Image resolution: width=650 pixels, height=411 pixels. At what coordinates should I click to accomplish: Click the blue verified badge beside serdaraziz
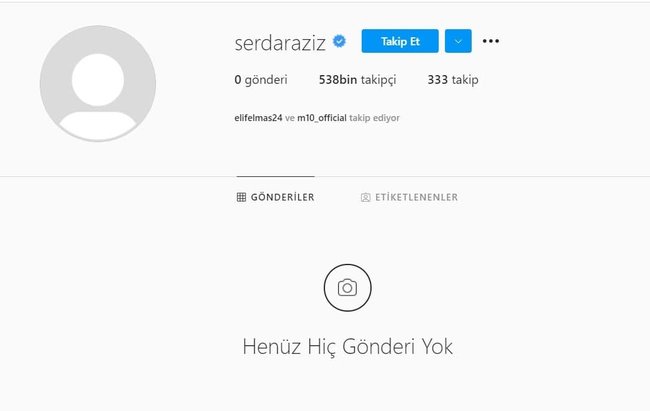340,41
